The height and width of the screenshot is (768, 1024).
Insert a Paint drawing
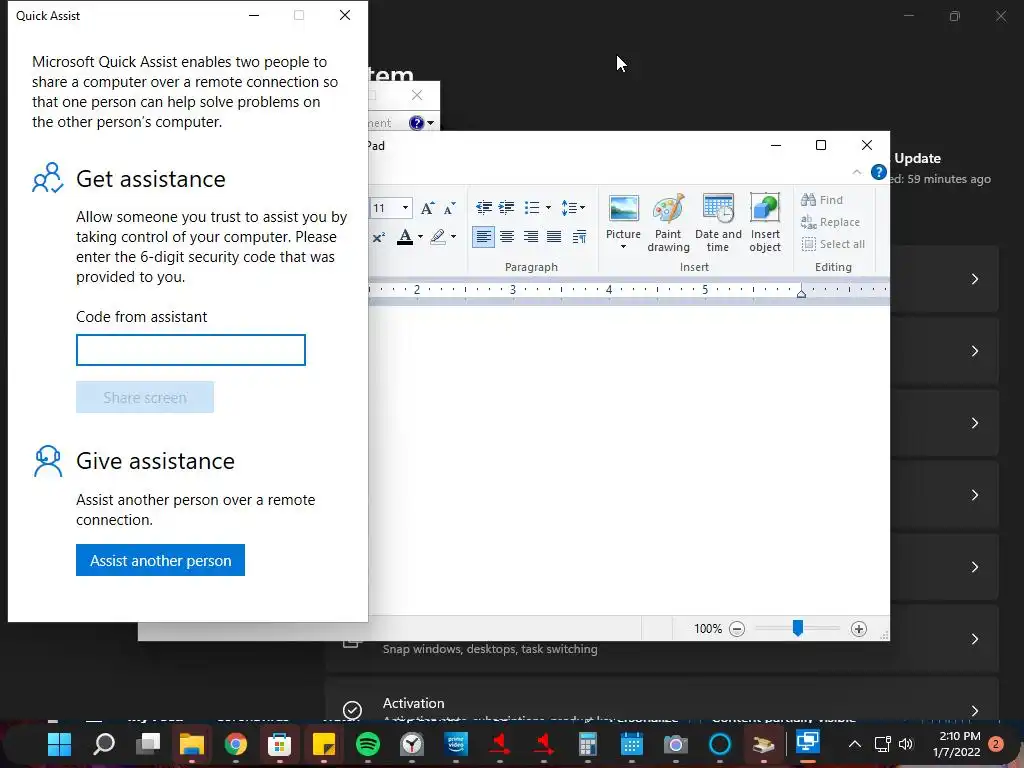tap(668, 222)
